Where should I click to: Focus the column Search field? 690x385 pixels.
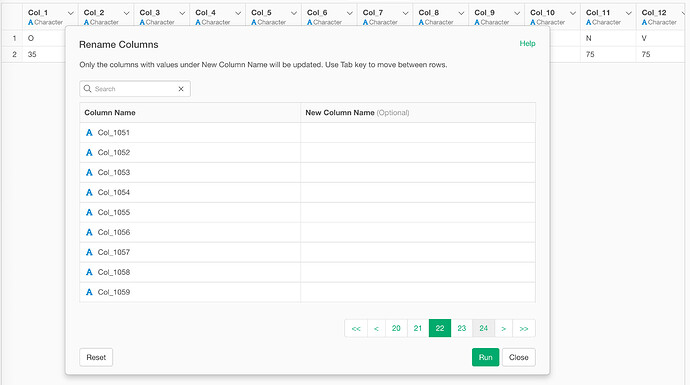point(135,89)
